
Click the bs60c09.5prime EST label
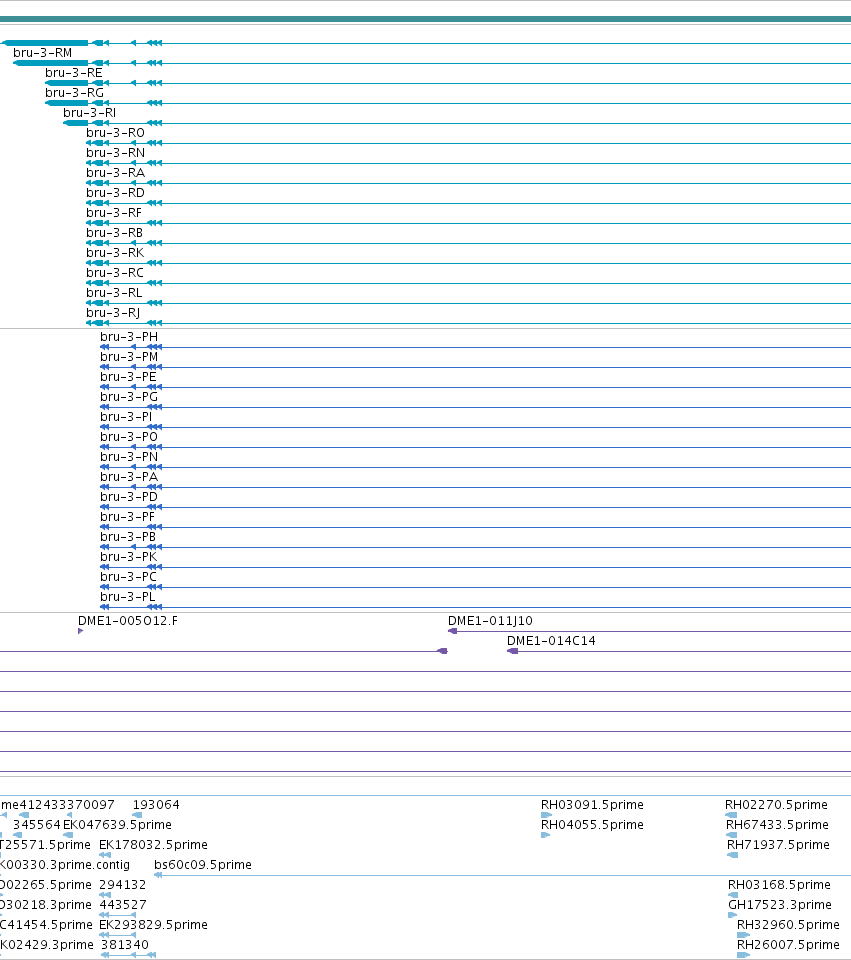[x=203, y=865]
